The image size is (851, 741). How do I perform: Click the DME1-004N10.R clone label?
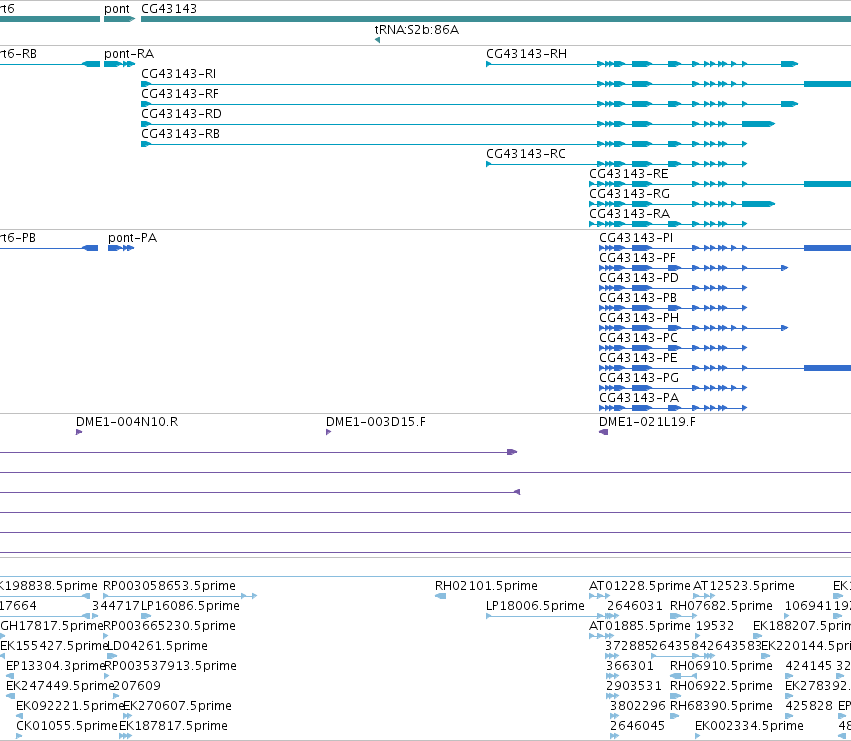pyautogui.click(x=127, y=422)
